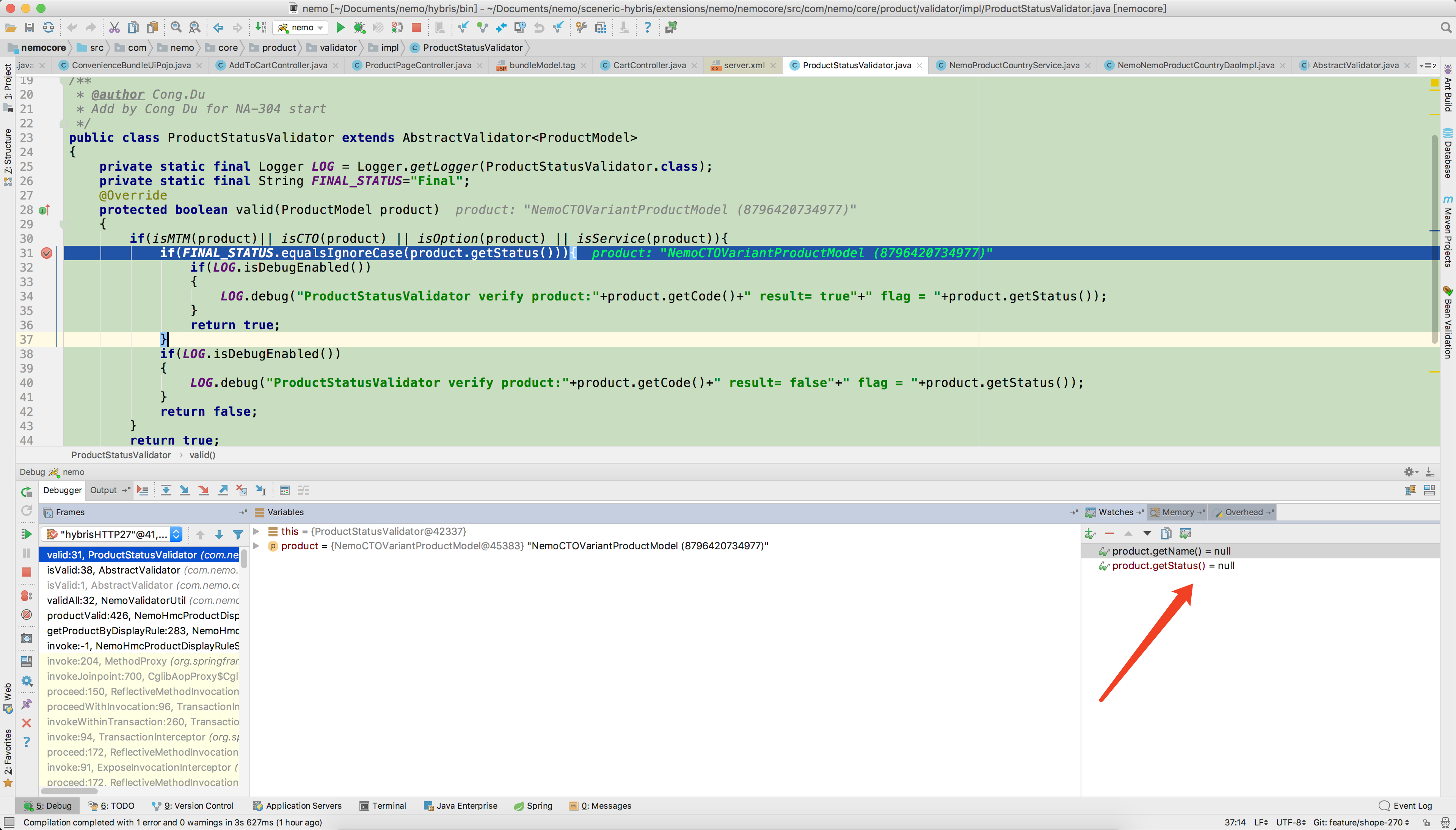Toggle breakpoint on line 31
This screenshot has width=1456, height=830.
pyautogui.click(x=47, y=253)
